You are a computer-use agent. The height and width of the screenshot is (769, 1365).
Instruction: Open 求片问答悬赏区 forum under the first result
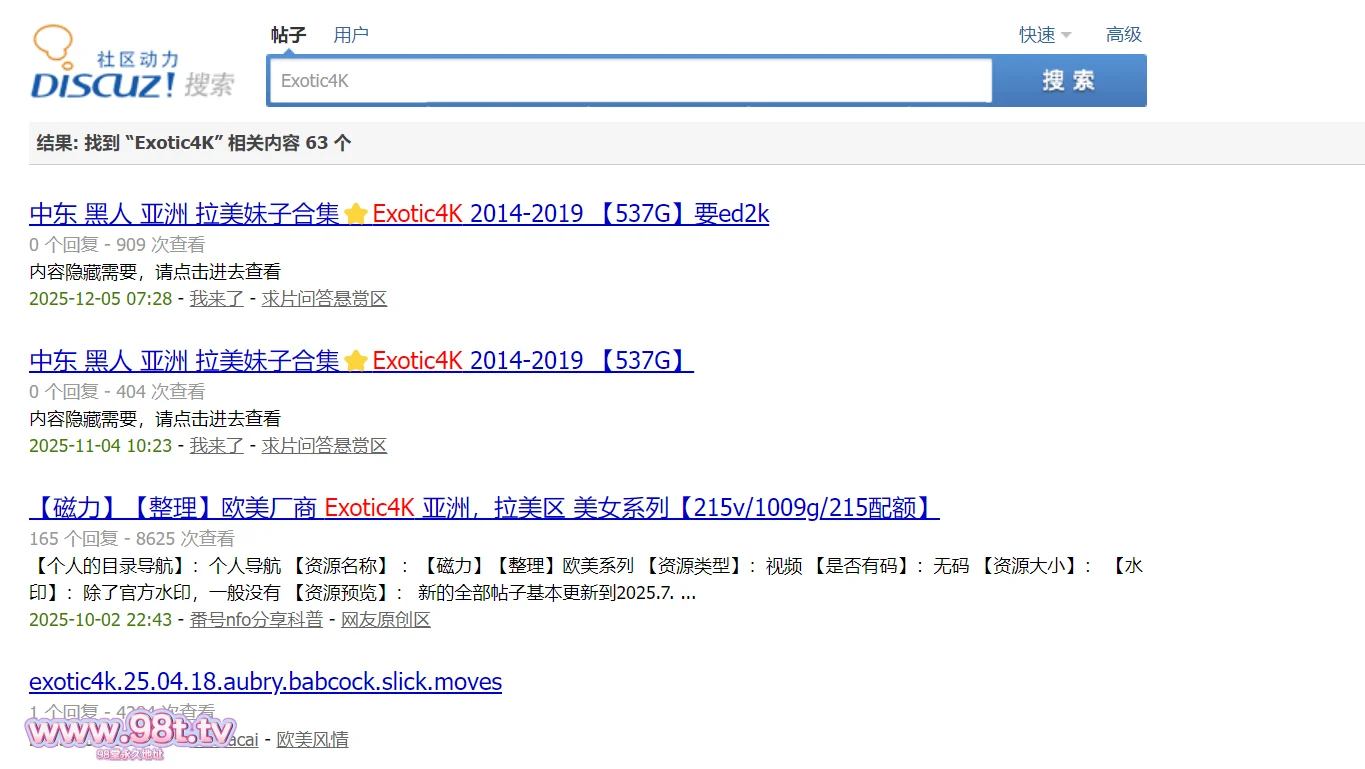pyautogui.click(x=324, y=299)
